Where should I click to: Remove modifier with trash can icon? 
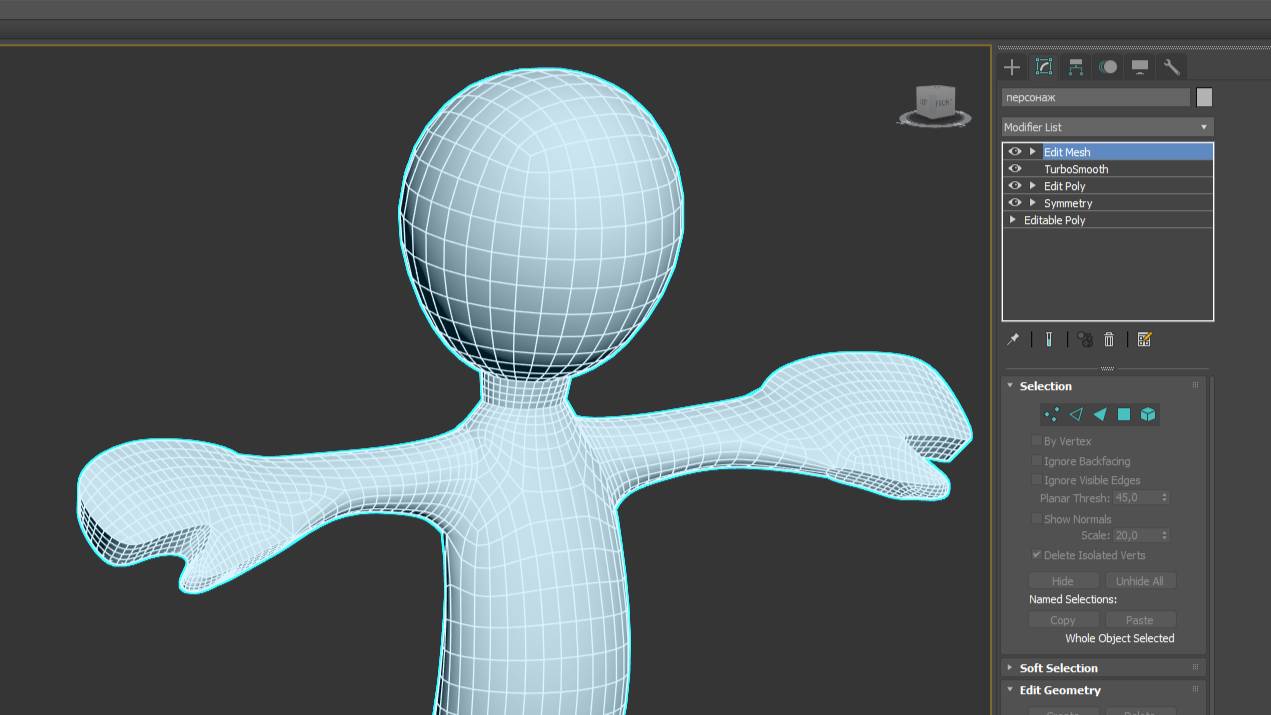tap(1109, 339)
